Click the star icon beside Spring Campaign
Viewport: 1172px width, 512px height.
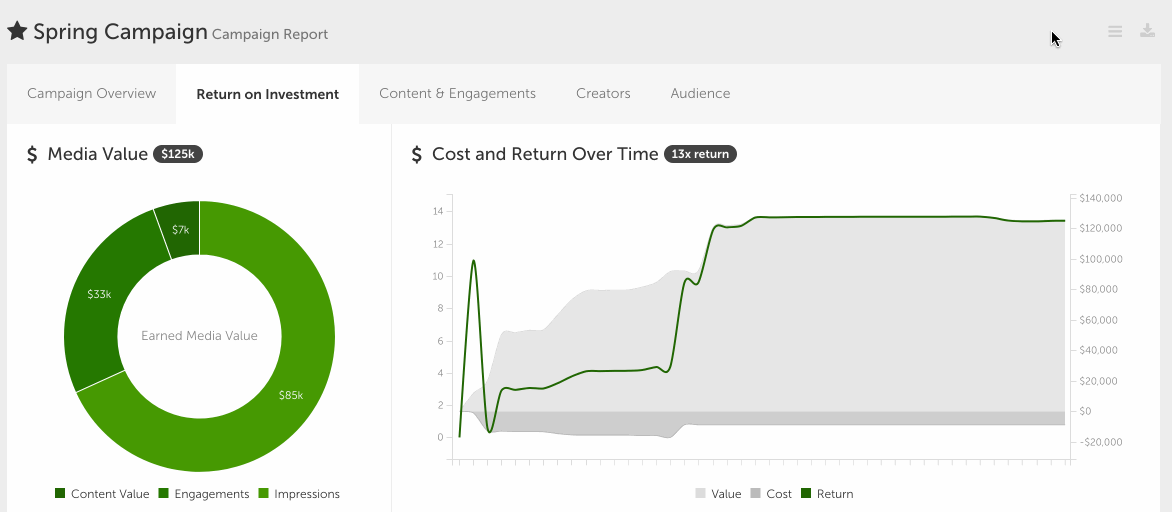17,31
